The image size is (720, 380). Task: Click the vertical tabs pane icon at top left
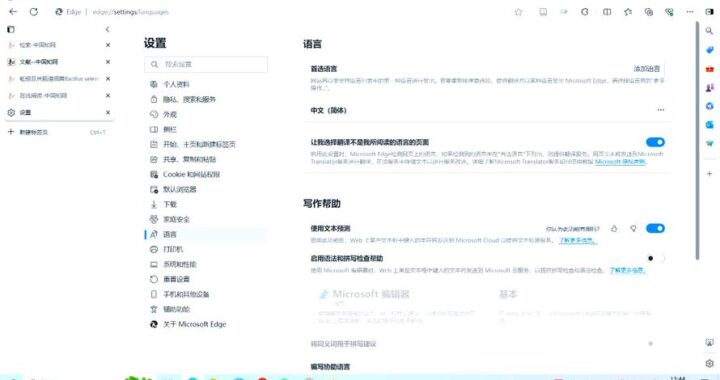pyautogui.click(x=11, y=29)
